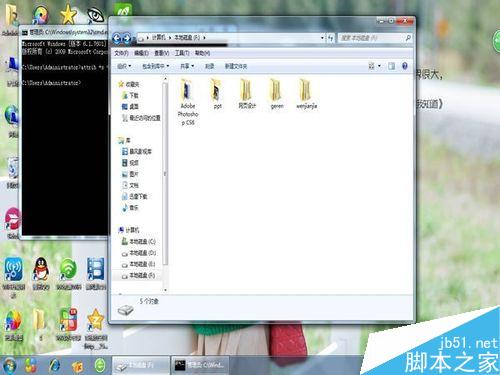Select 迅雷下载 in navigation pane

coord(135,196)
